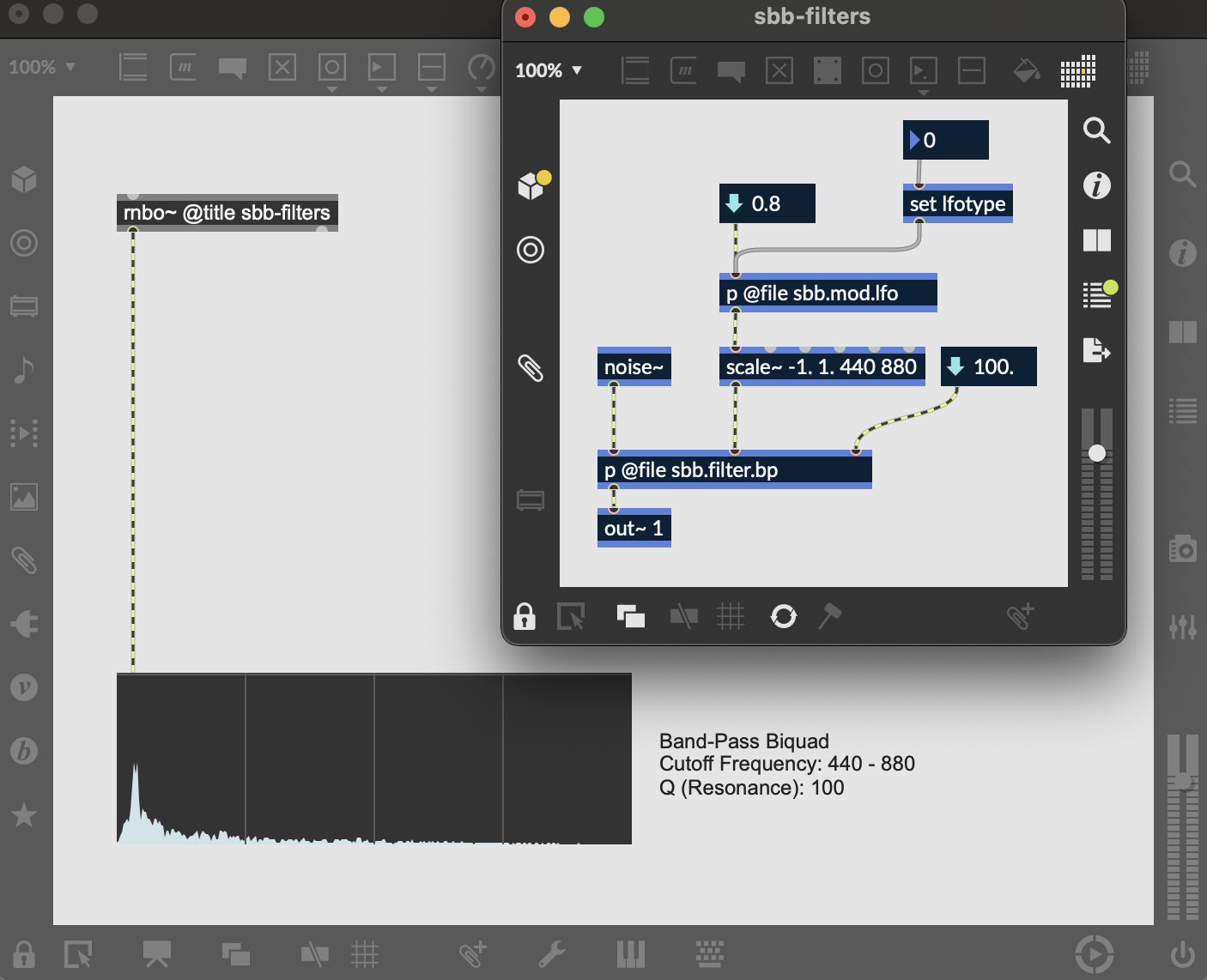Image resolution: width=1207 pixels, height=980 pixels.
Task: Open plug-ins icon in main left sidebar
Action: coord(24,623)
